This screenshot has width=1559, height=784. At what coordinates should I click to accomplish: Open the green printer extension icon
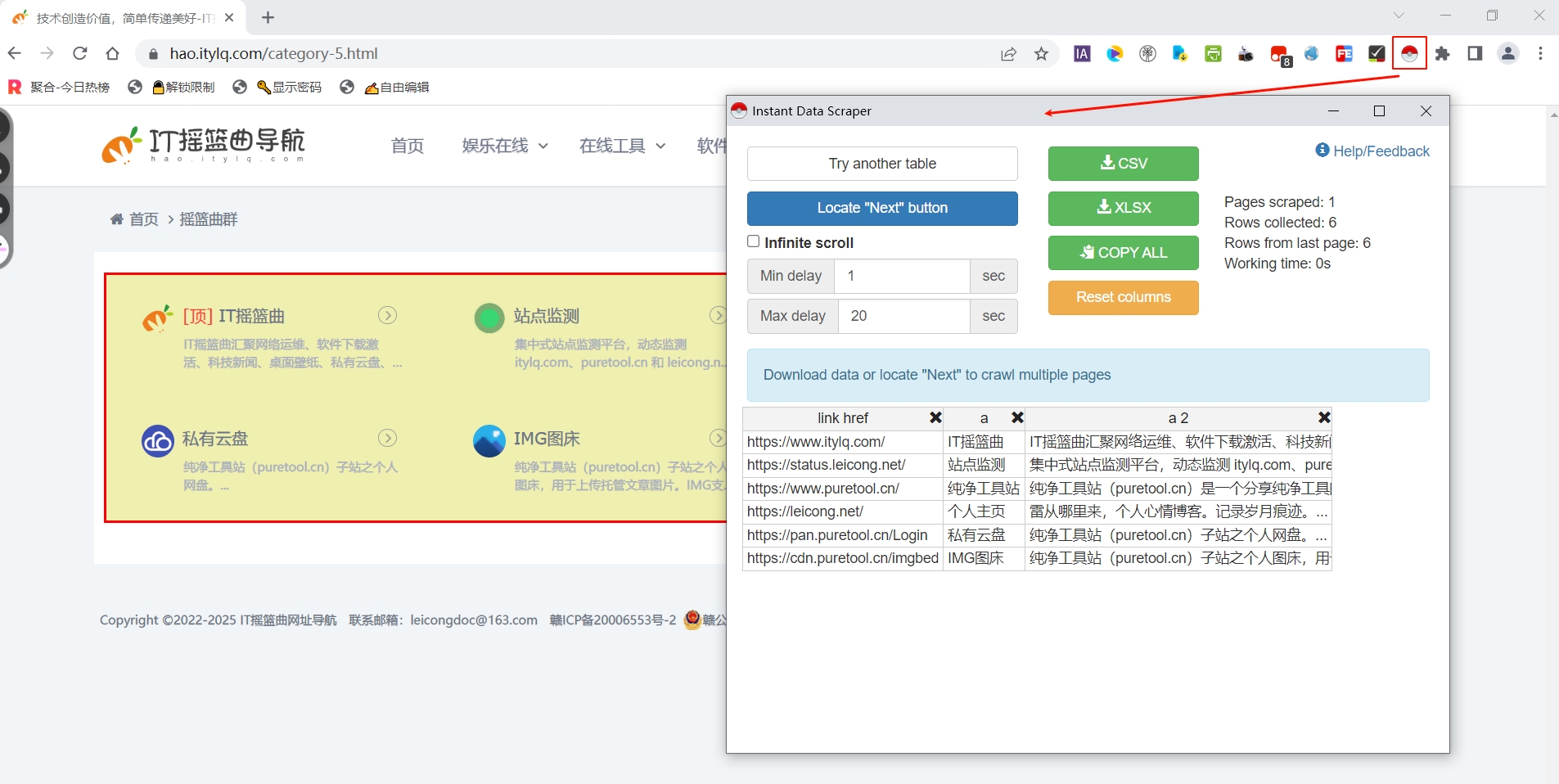coord(1212,53)
